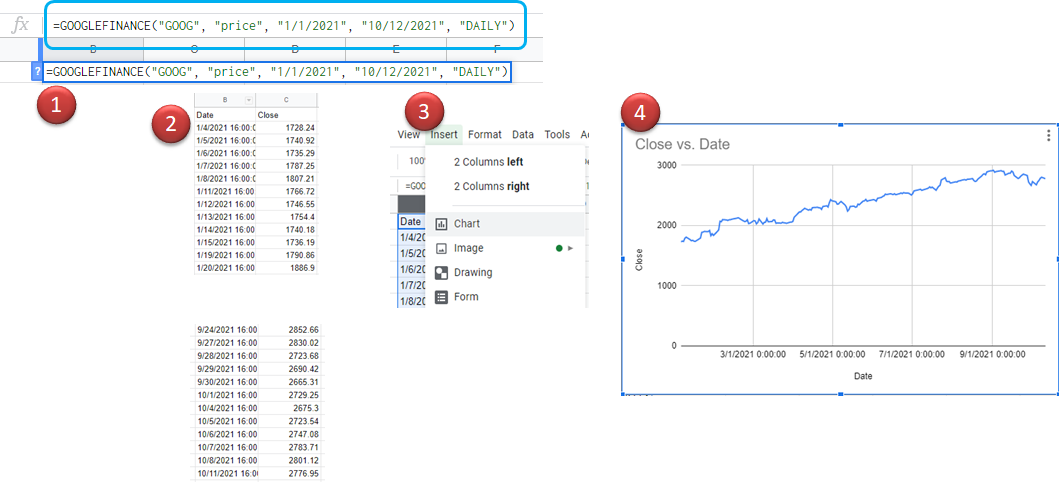Select the Date header cell in column B
Viewport: 1059px width, 482px height.
click(x=225, y=115)
